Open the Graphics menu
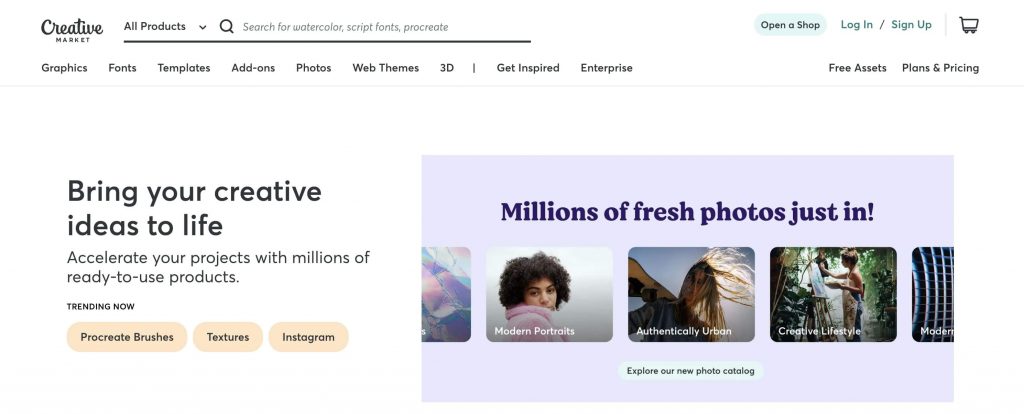 (x=64, y=68)
